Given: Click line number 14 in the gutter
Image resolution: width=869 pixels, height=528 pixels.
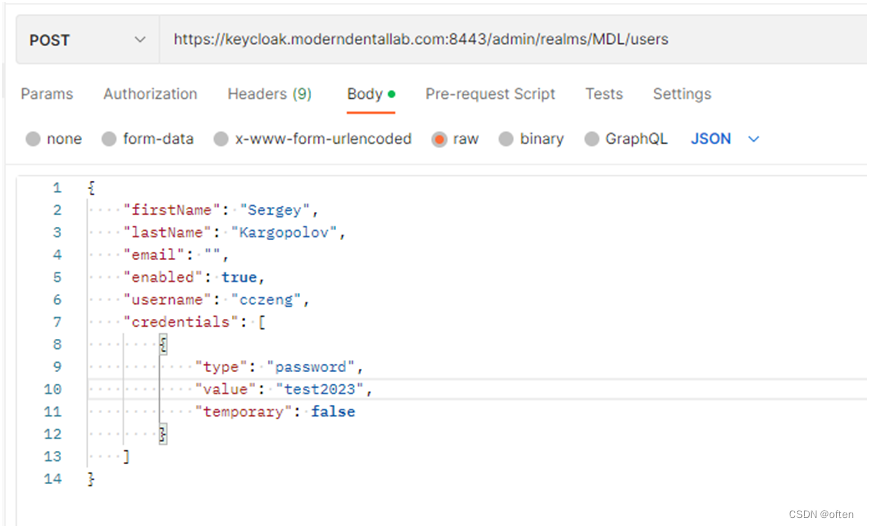Looking at the screenshot, I should (x=53, y=479).
